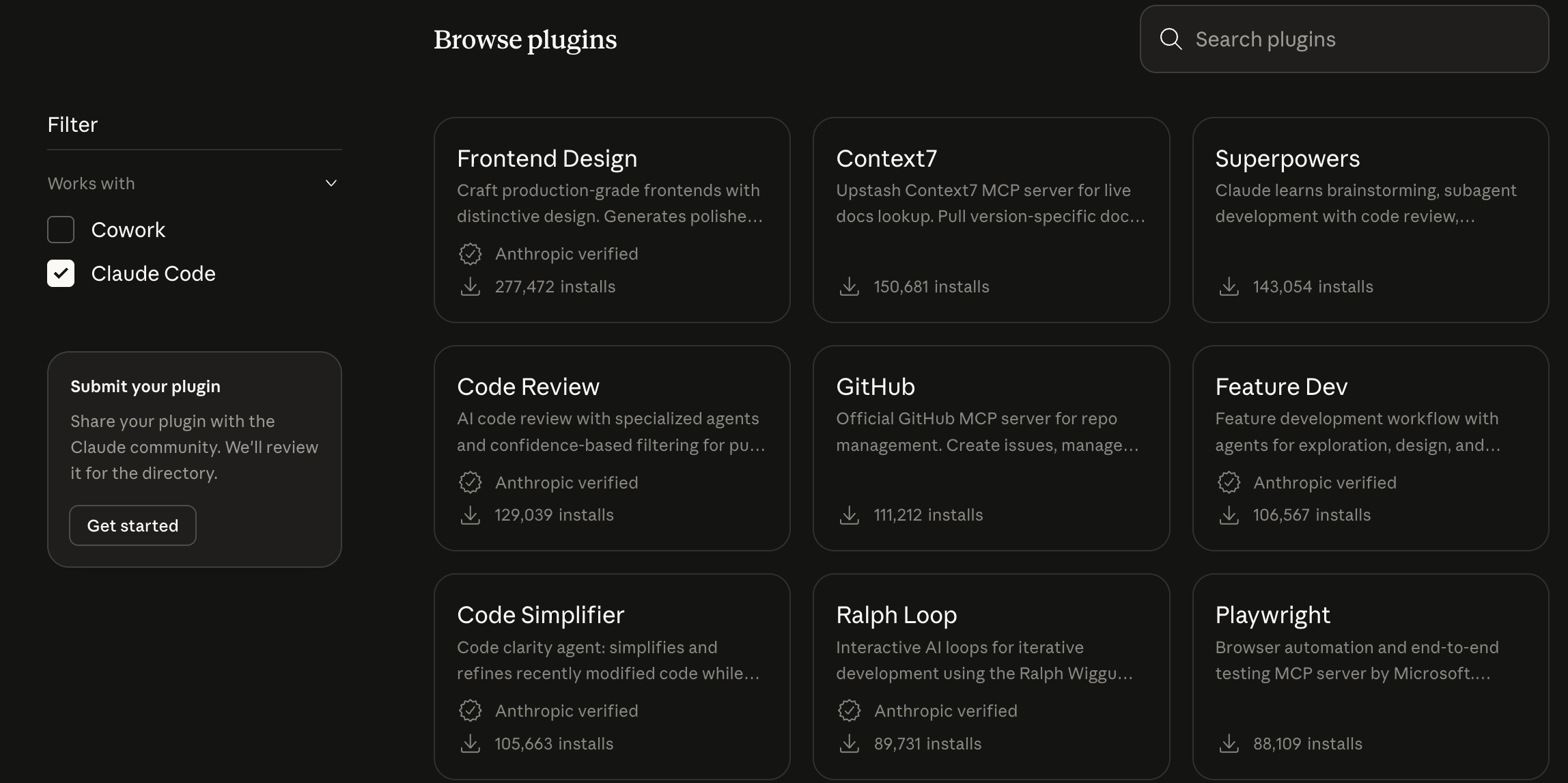Click the installs icon on the Playwright card
The height and width of the screenshot is (783, 1568).
(x=1229, y=744)
